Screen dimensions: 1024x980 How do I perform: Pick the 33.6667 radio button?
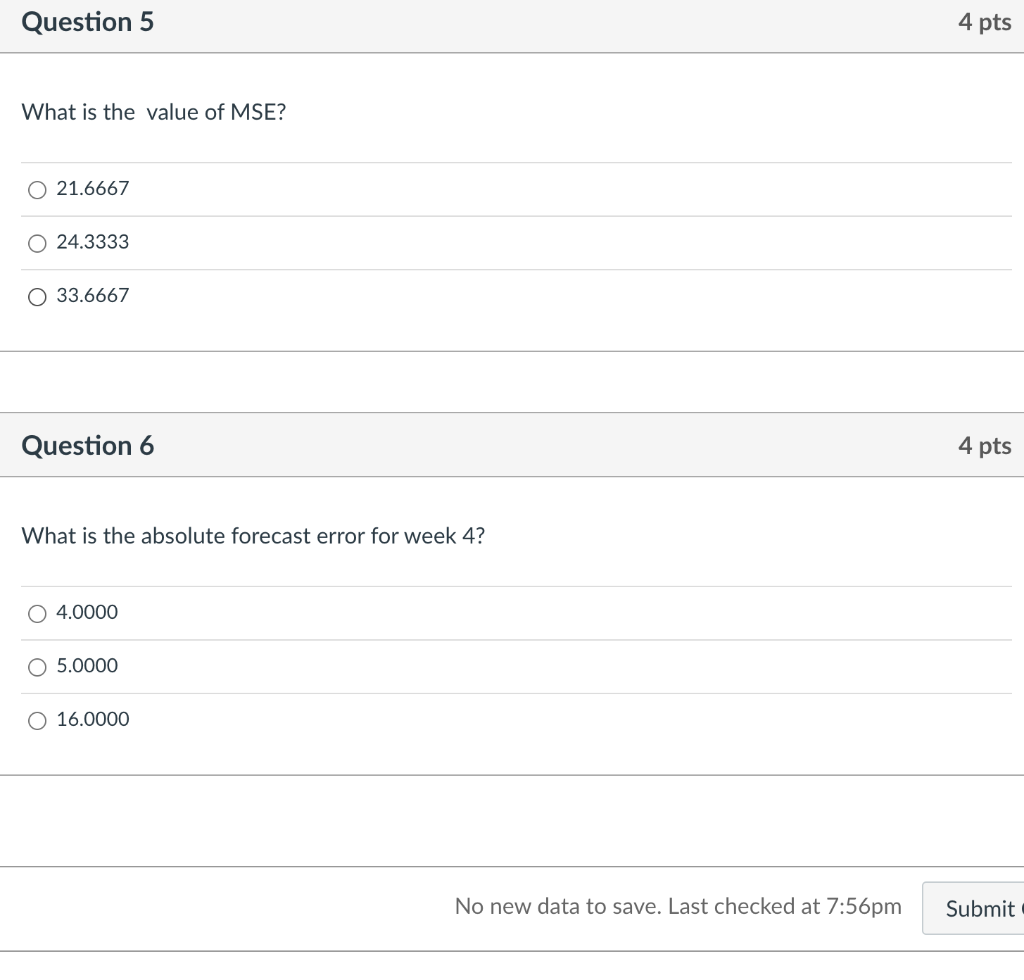click(x=37, y=296)
